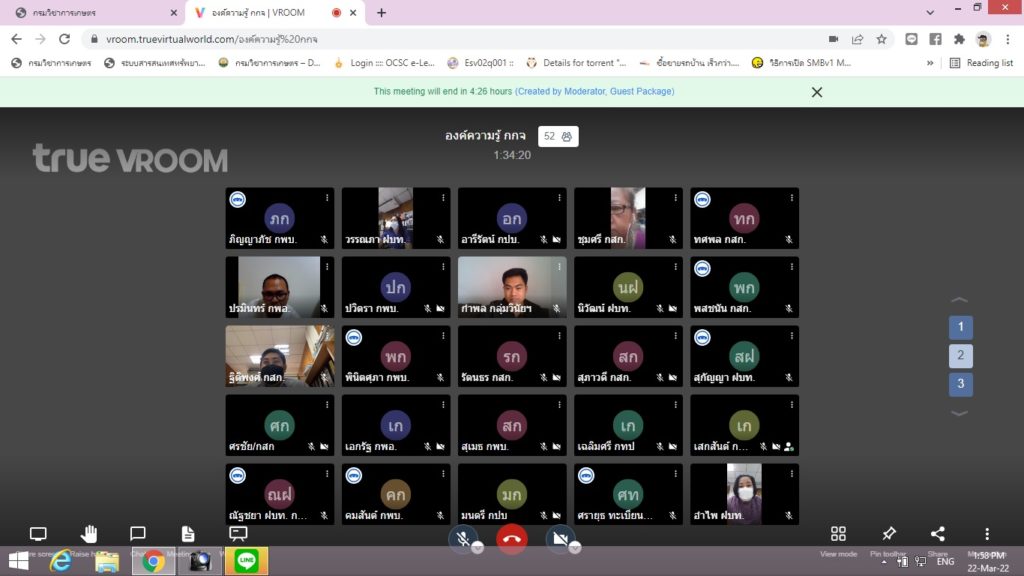
Task: Dismiss the meeting-will-end banner with X
Action: 817,92
